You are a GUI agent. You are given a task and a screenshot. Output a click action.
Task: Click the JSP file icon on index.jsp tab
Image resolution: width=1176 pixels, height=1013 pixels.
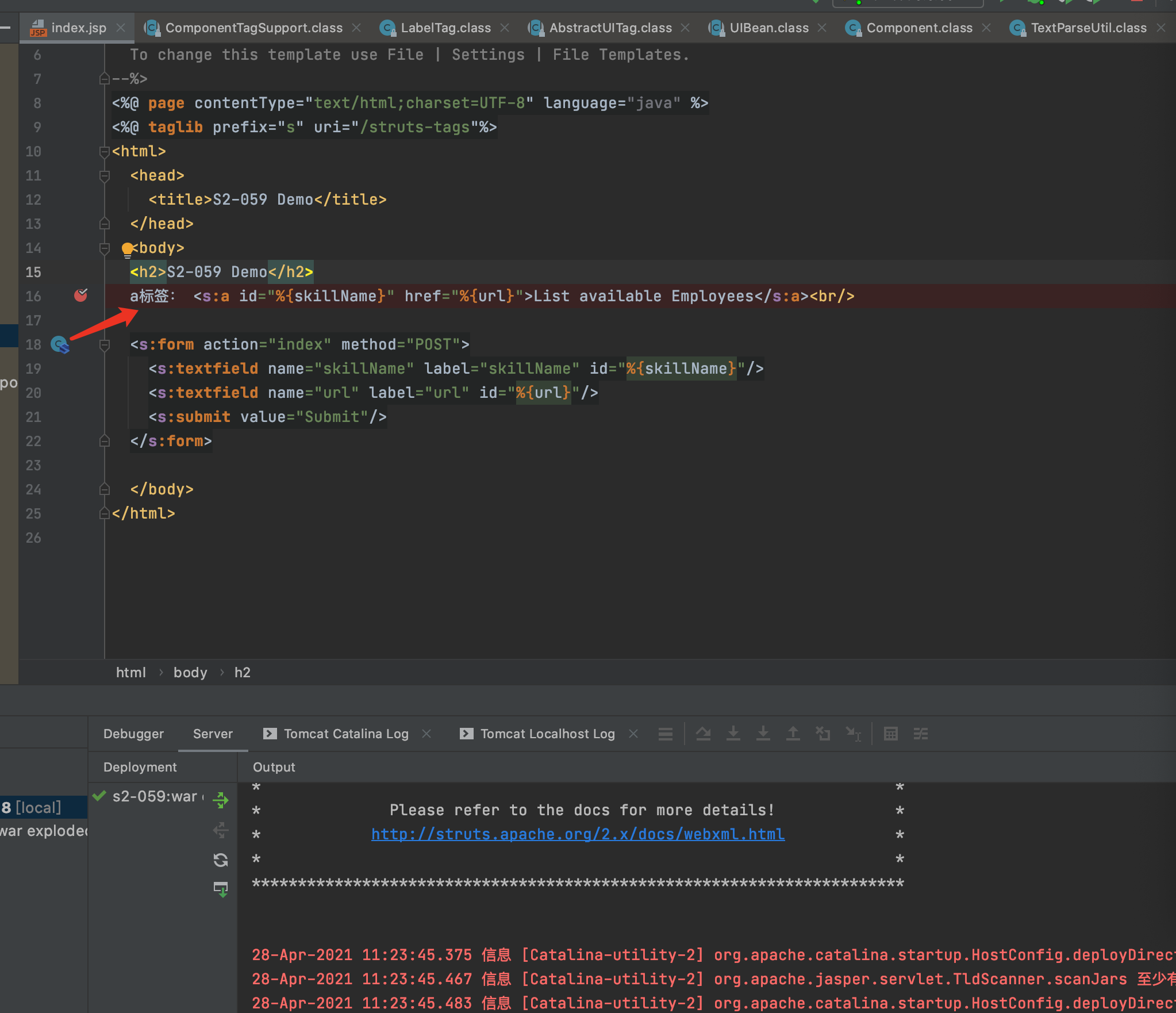(38, 28)
